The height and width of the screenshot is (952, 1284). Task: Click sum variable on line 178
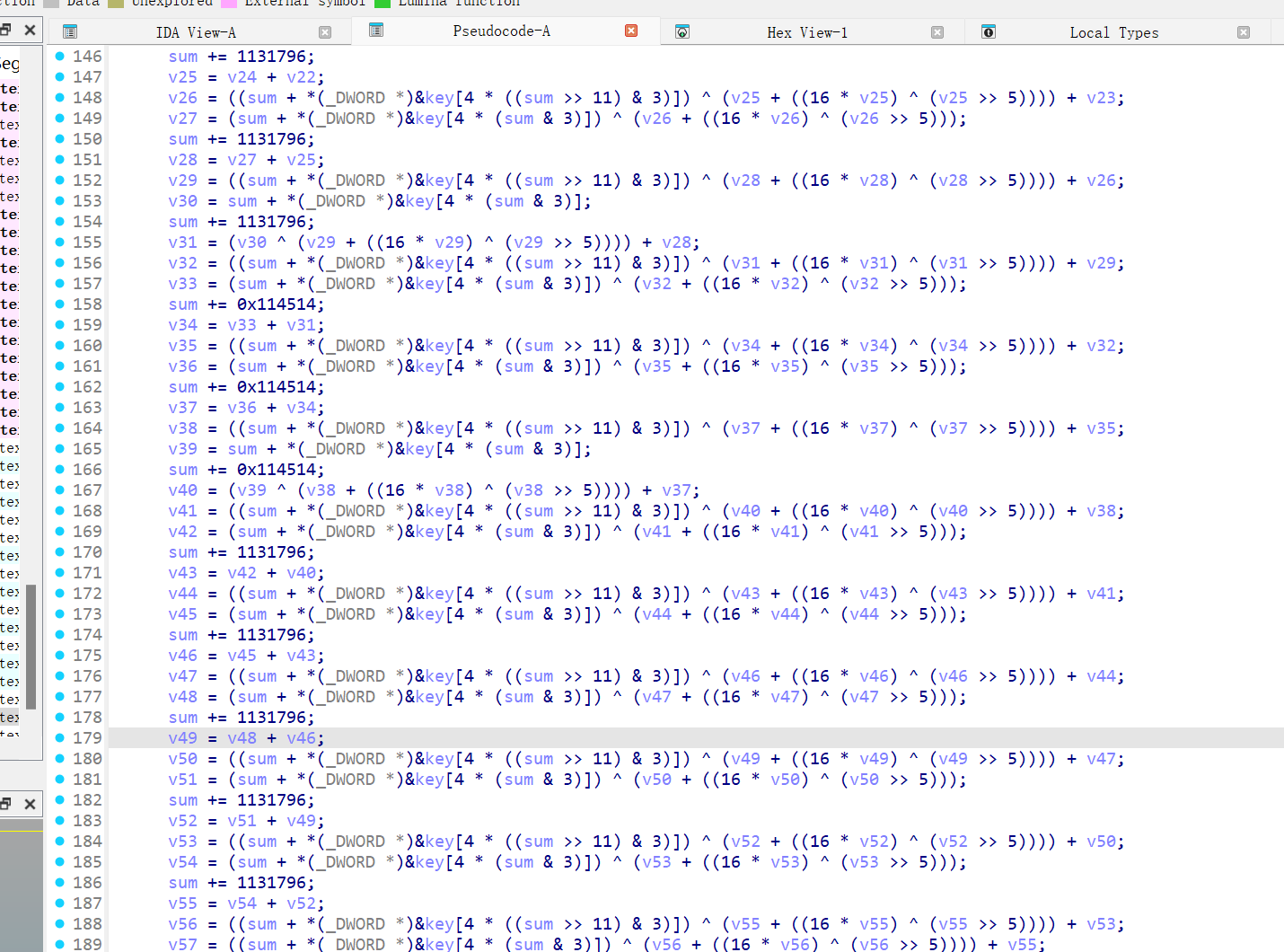click(x=182, y=718)
